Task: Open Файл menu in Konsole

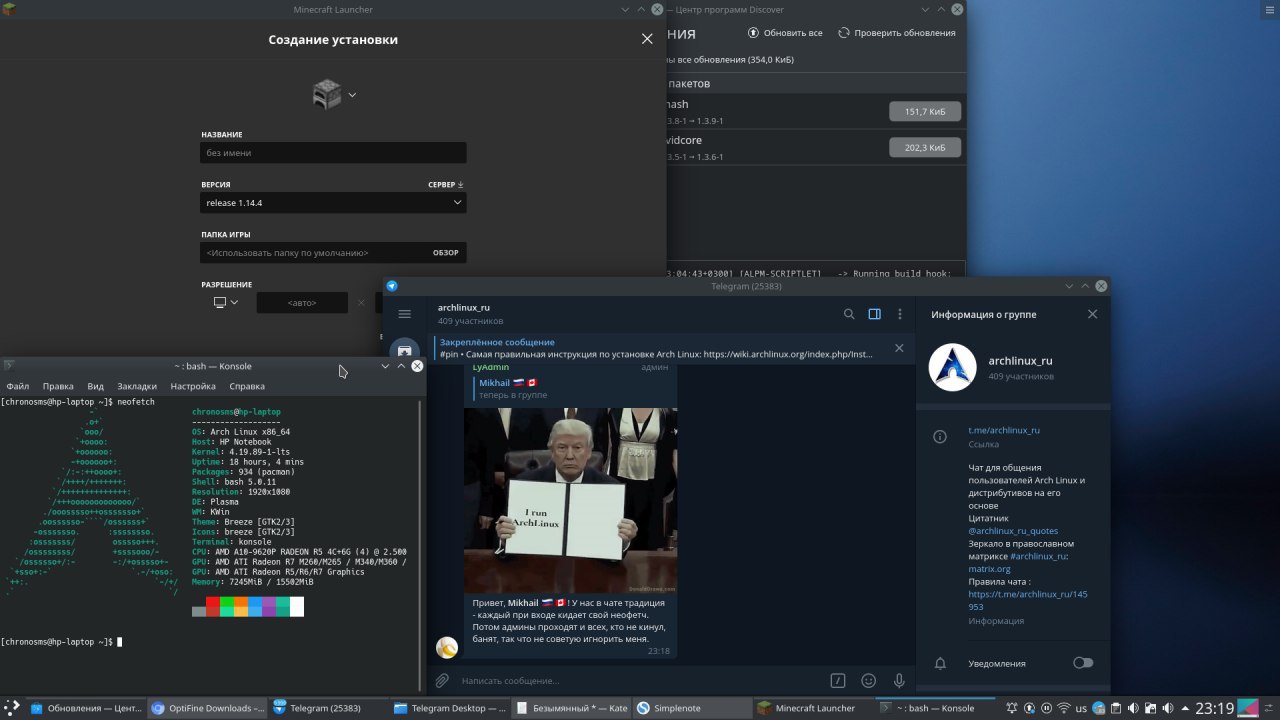Action: [x=18, y=386]
